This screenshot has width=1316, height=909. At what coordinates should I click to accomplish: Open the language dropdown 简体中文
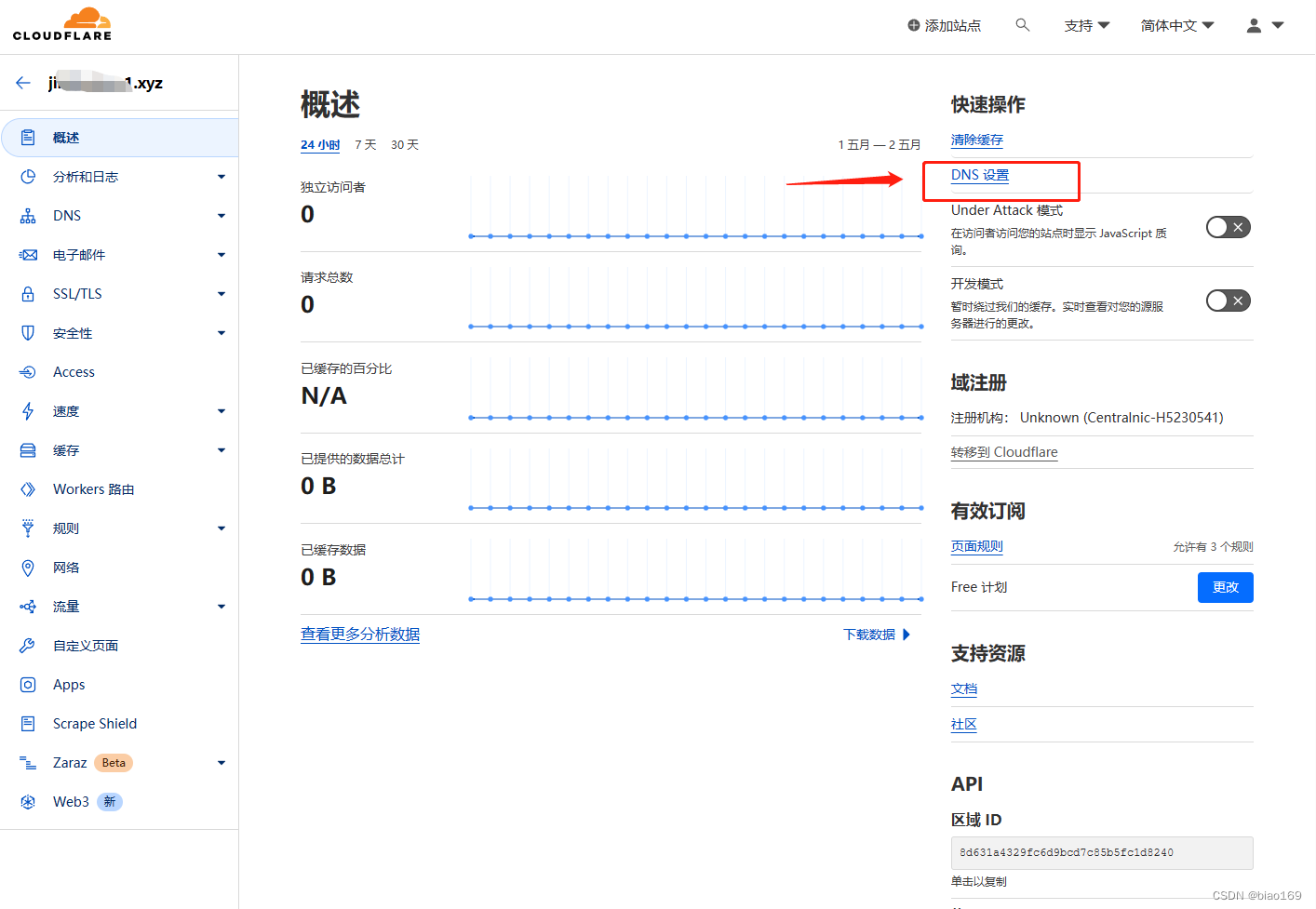[1177, 26]
